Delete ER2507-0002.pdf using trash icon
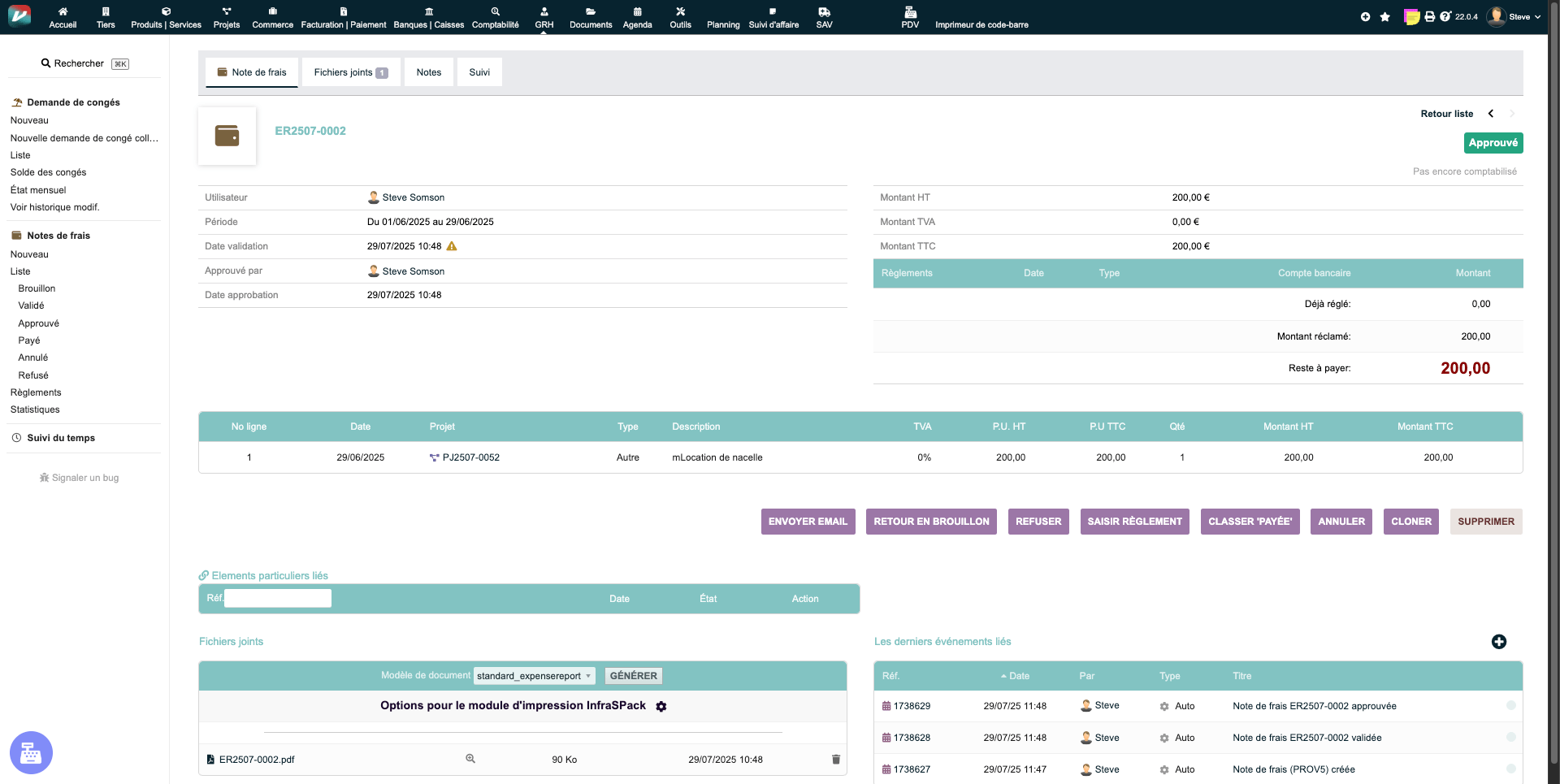Viewport: 1560px width, 784px height. [836, 760]
